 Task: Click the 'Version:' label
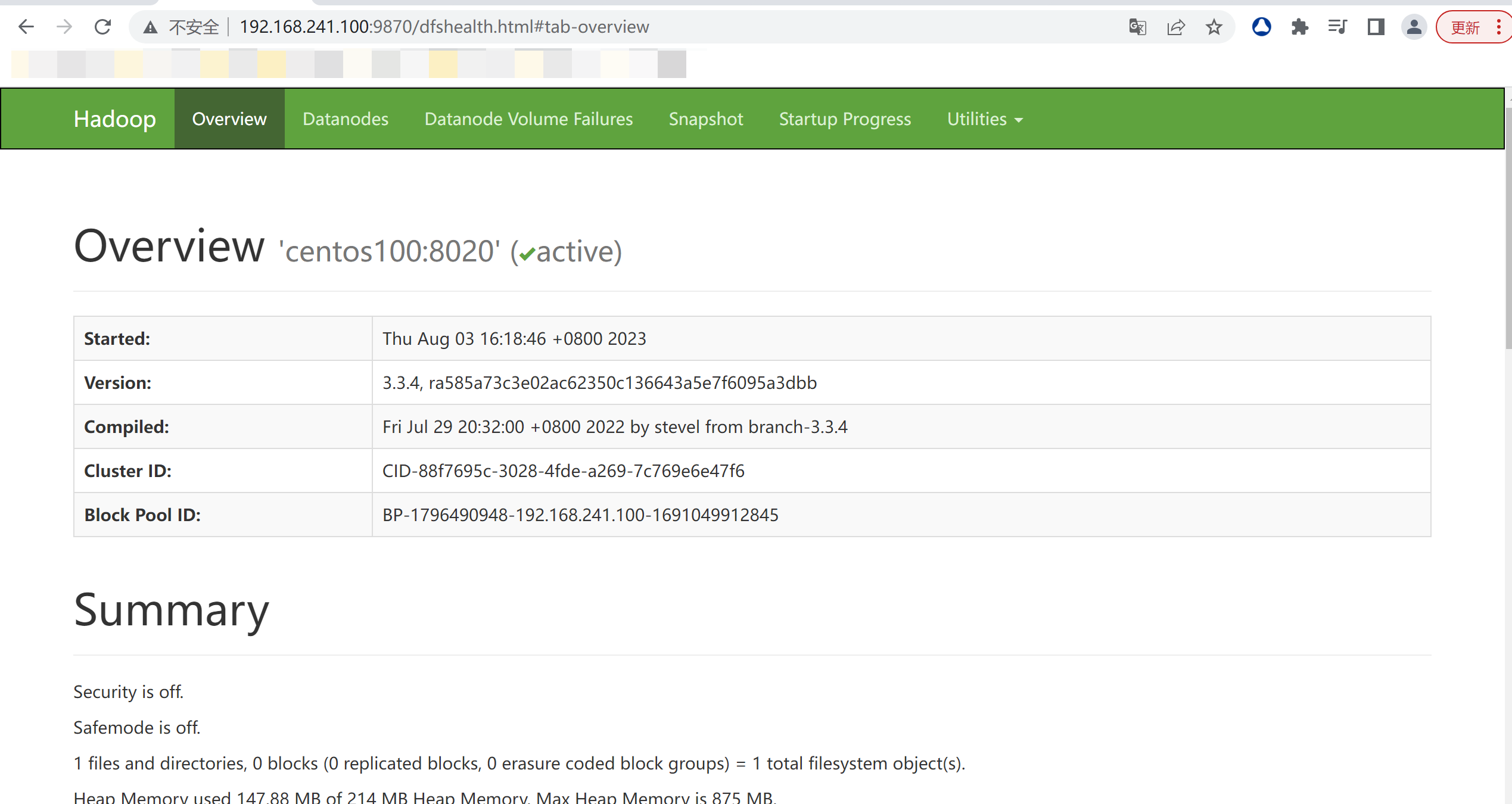click(x=117, y=383)
